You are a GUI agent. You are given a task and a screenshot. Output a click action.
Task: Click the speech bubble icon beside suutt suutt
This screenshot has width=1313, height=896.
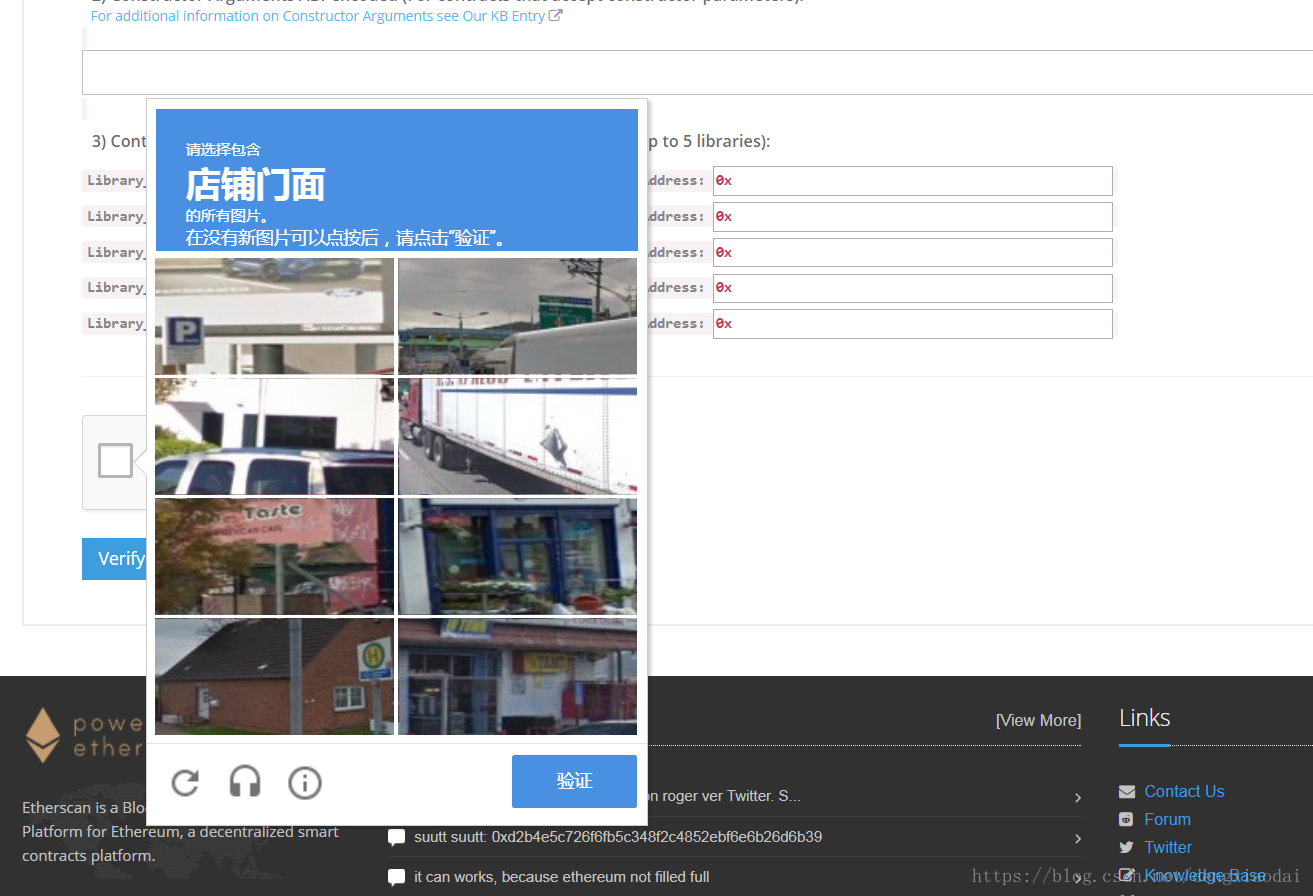point(397,838)
